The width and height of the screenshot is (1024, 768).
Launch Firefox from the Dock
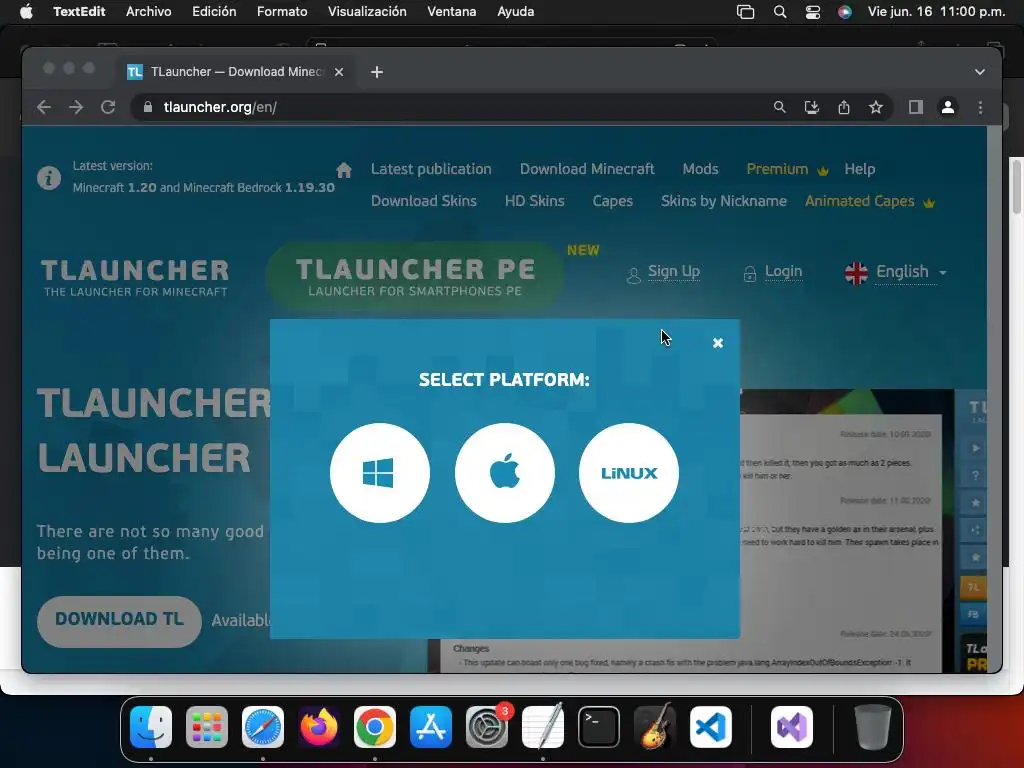coord(319,727)
